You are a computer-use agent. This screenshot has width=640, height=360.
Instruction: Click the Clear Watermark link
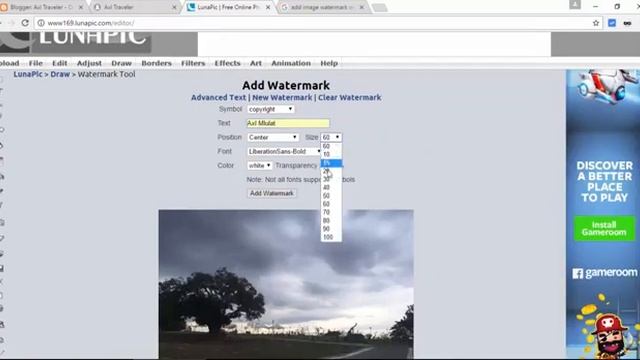click(349, 98)
